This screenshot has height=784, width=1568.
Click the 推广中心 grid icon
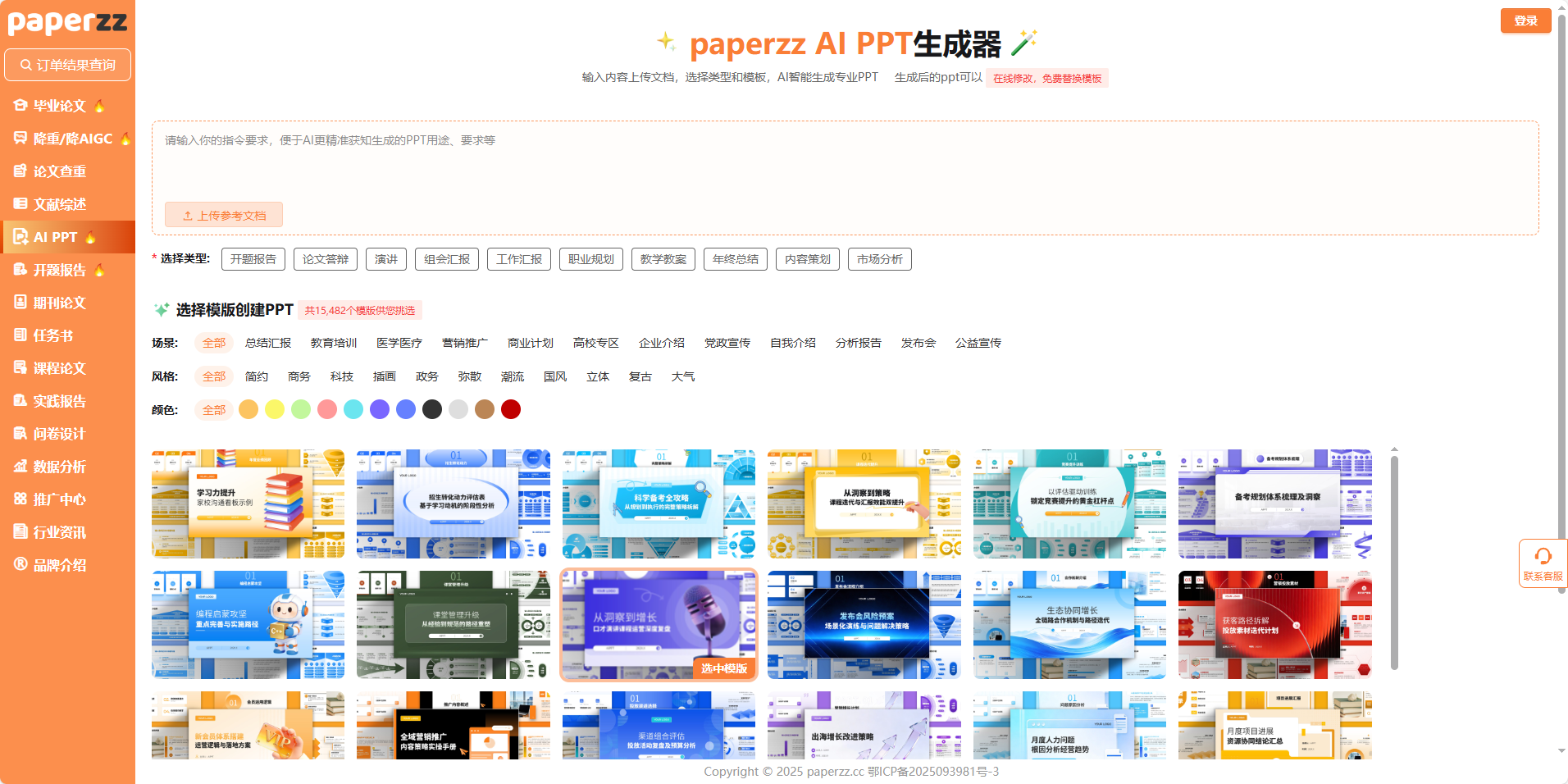(21, 499)
